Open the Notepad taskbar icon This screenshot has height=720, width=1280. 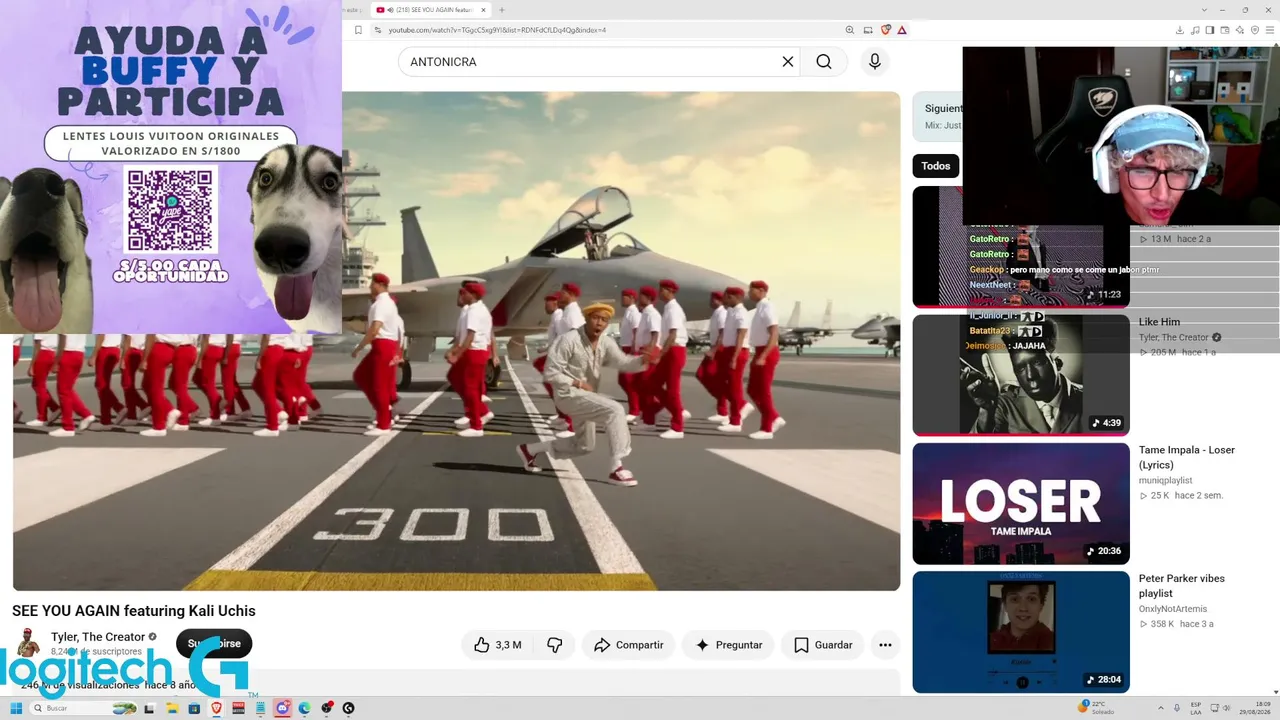pos(260,708)
